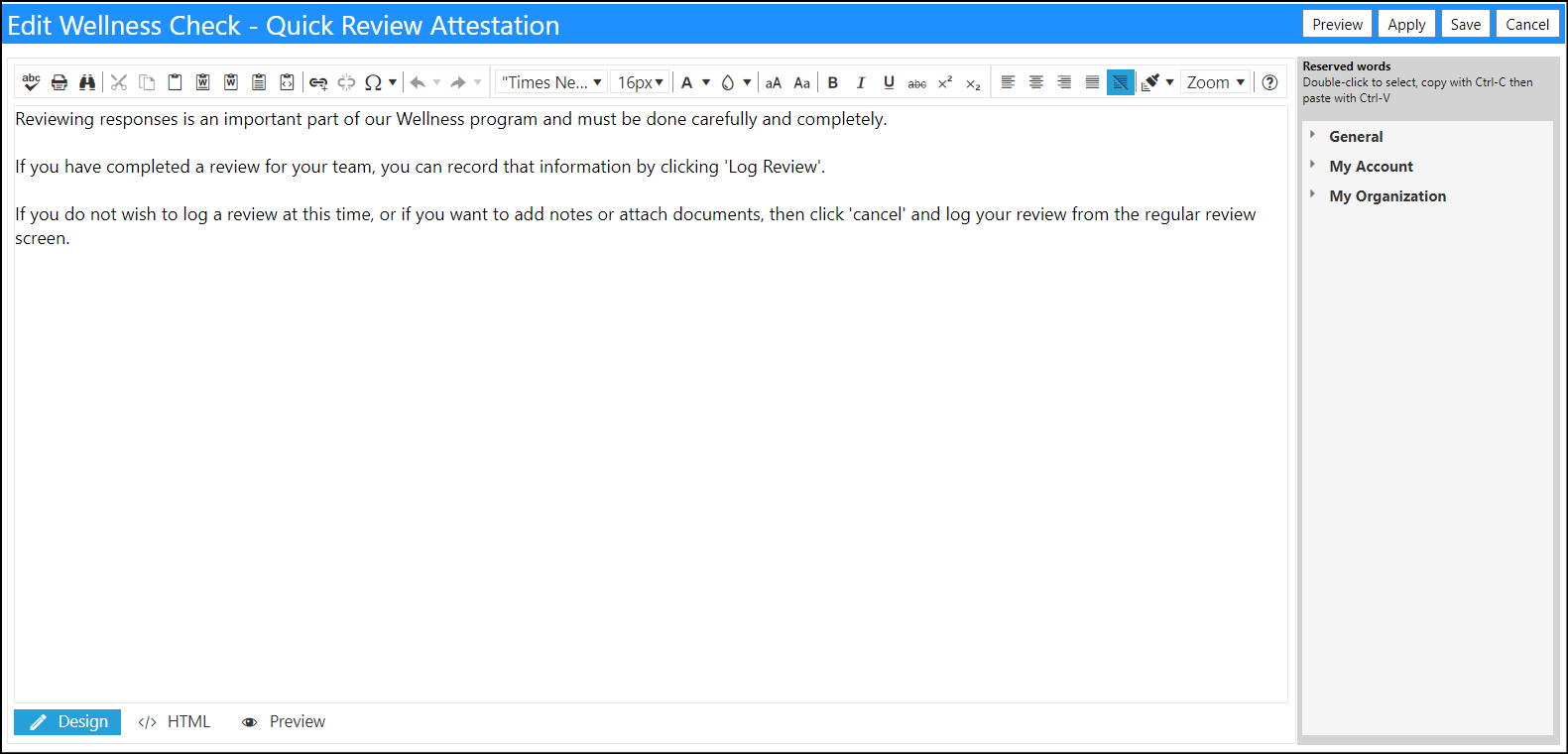This screenshot has height=754, width=1568.
Task: Align text to the right
Action: click(1063, 82)
